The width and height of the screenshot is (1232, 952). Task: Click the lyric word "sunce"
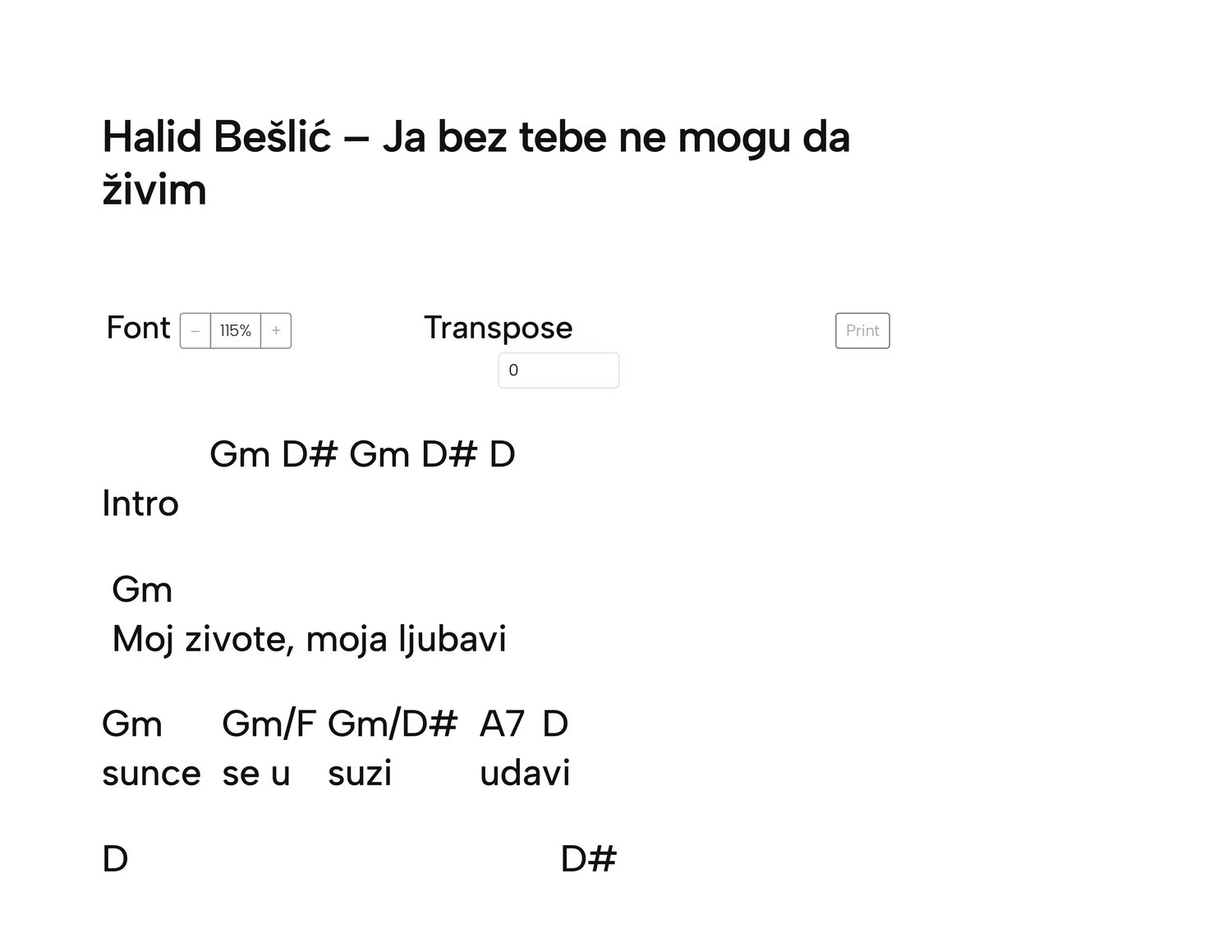[x=151, y=774]
